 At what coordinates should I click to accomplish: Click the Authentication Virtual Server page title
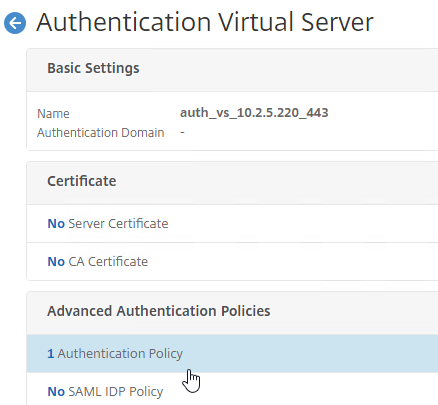tap(205, 22)
